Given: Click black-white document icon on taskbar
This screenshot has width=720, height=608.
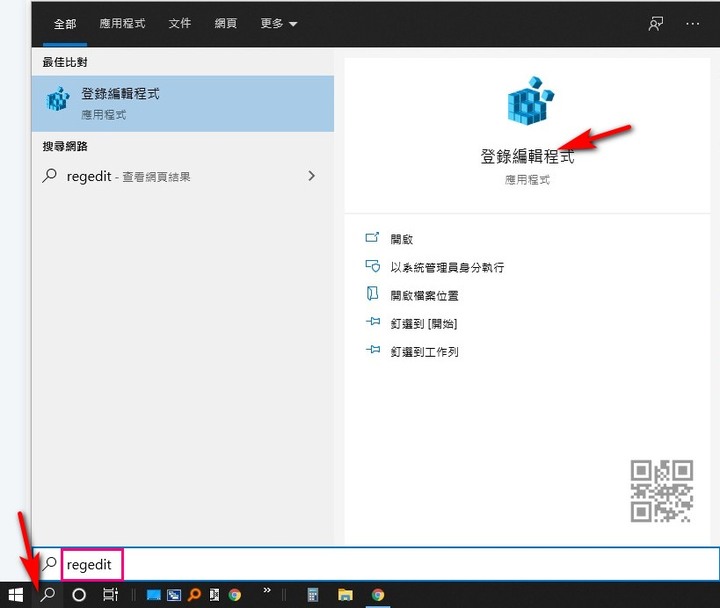Looking at the screenshot, I should [214, 595].
